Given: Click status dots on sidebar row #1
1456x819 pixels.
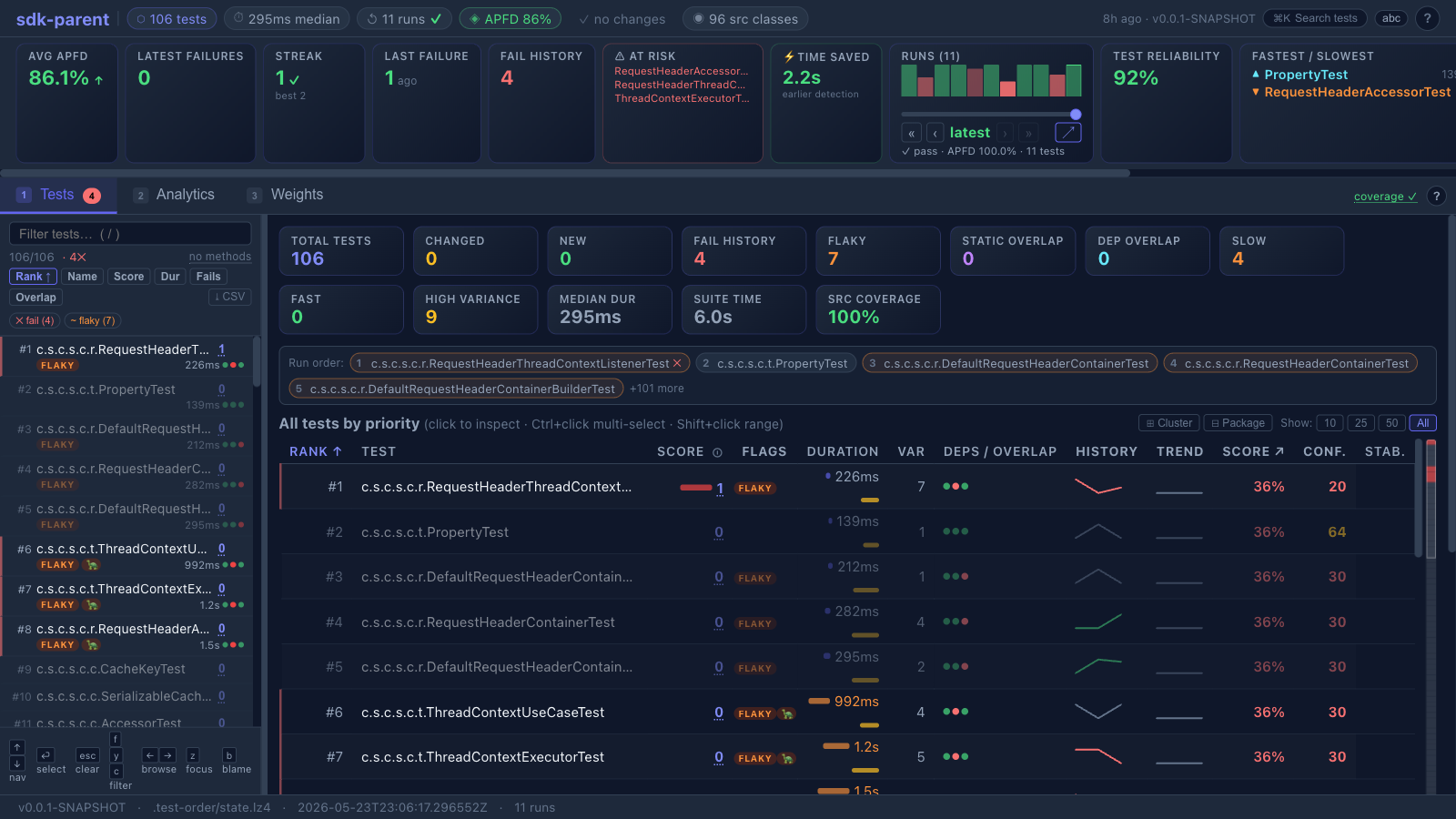Looking at the screenshot, I should (234, 365).
